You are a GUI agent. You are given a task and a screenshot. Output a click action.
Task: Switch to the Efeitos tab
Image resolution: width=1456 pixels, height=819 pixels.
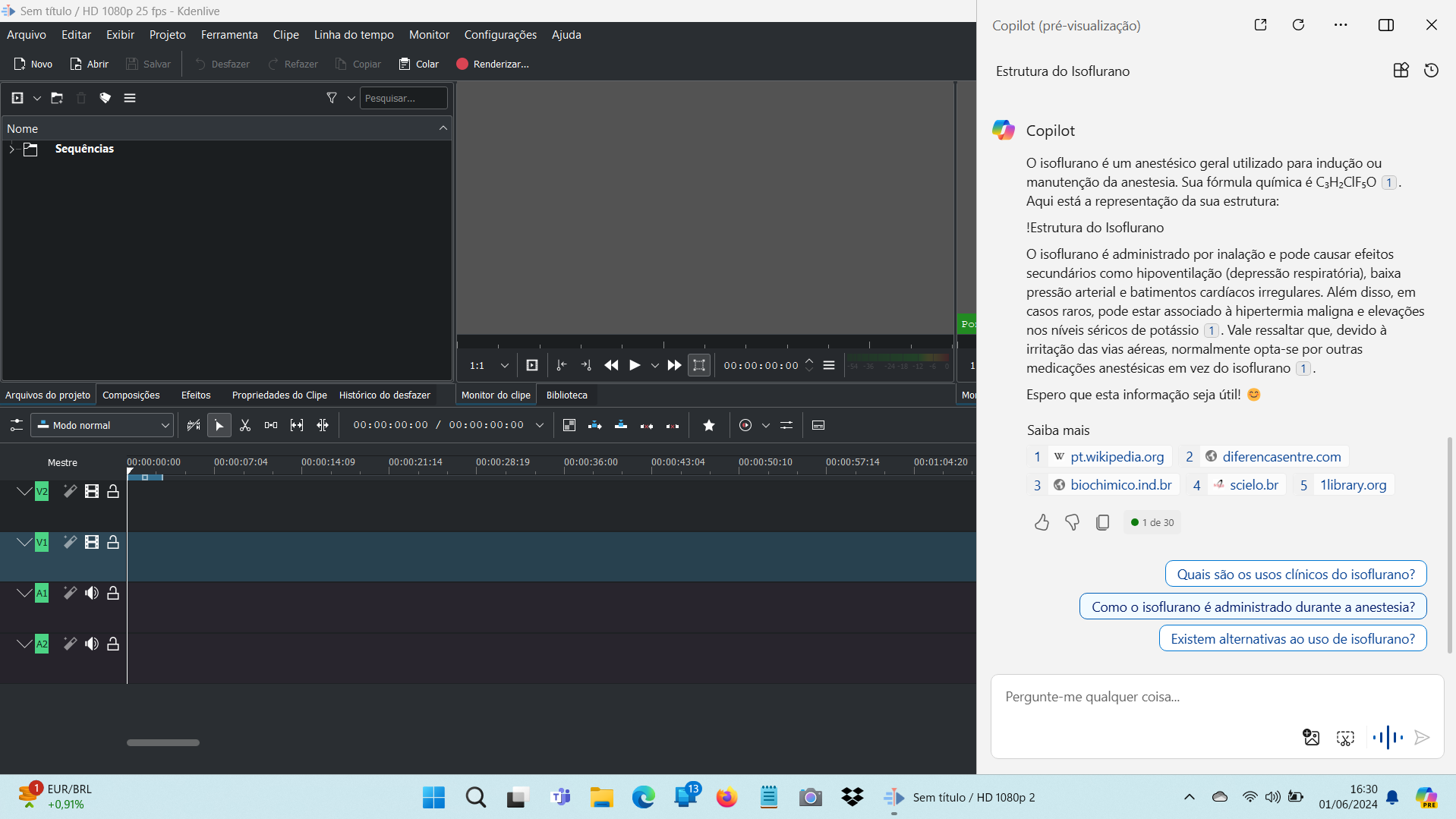(196, 395)
